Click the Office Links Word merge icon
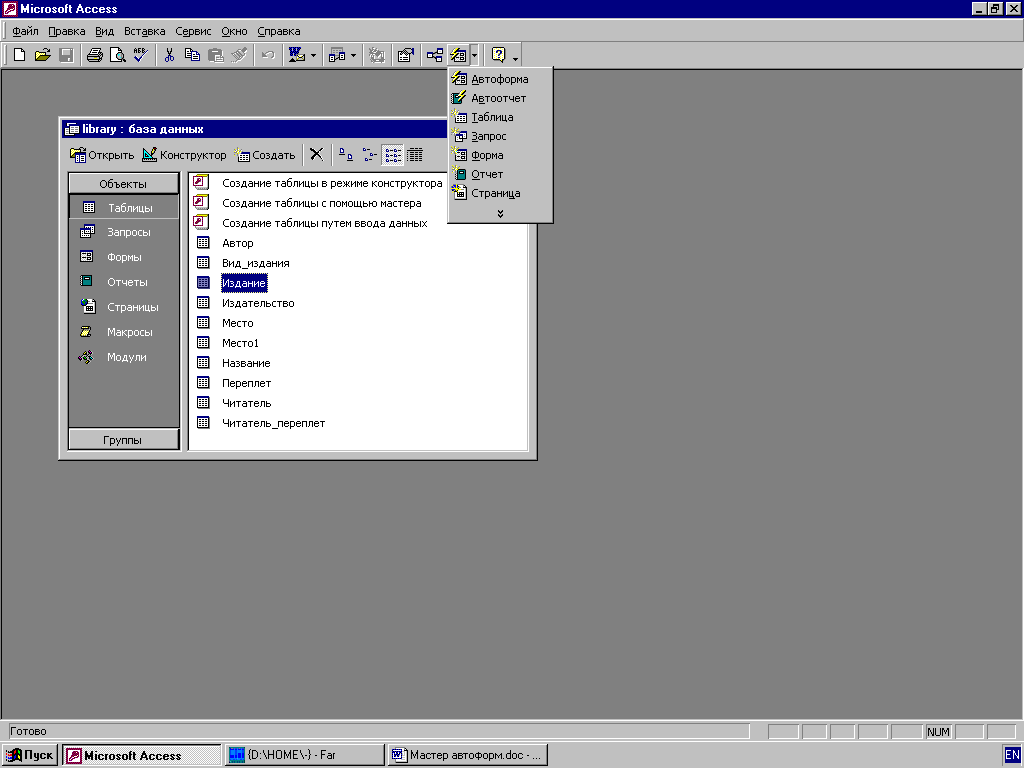Image resolution: width=1024 pixels, height=768 pixels. point(296,56)
